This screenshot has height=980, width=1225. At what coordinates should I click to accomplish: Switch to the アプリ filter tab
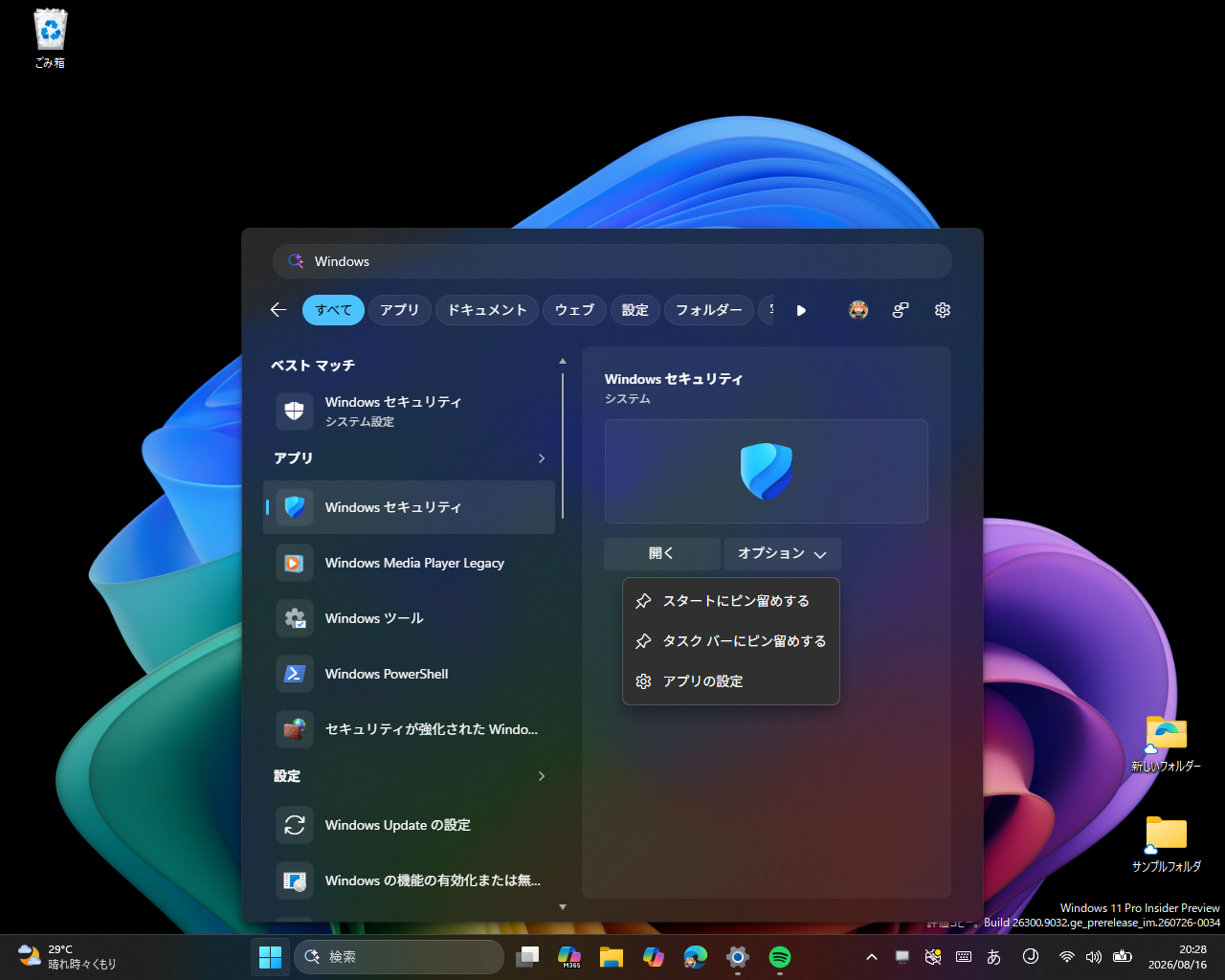coord(399,310)
